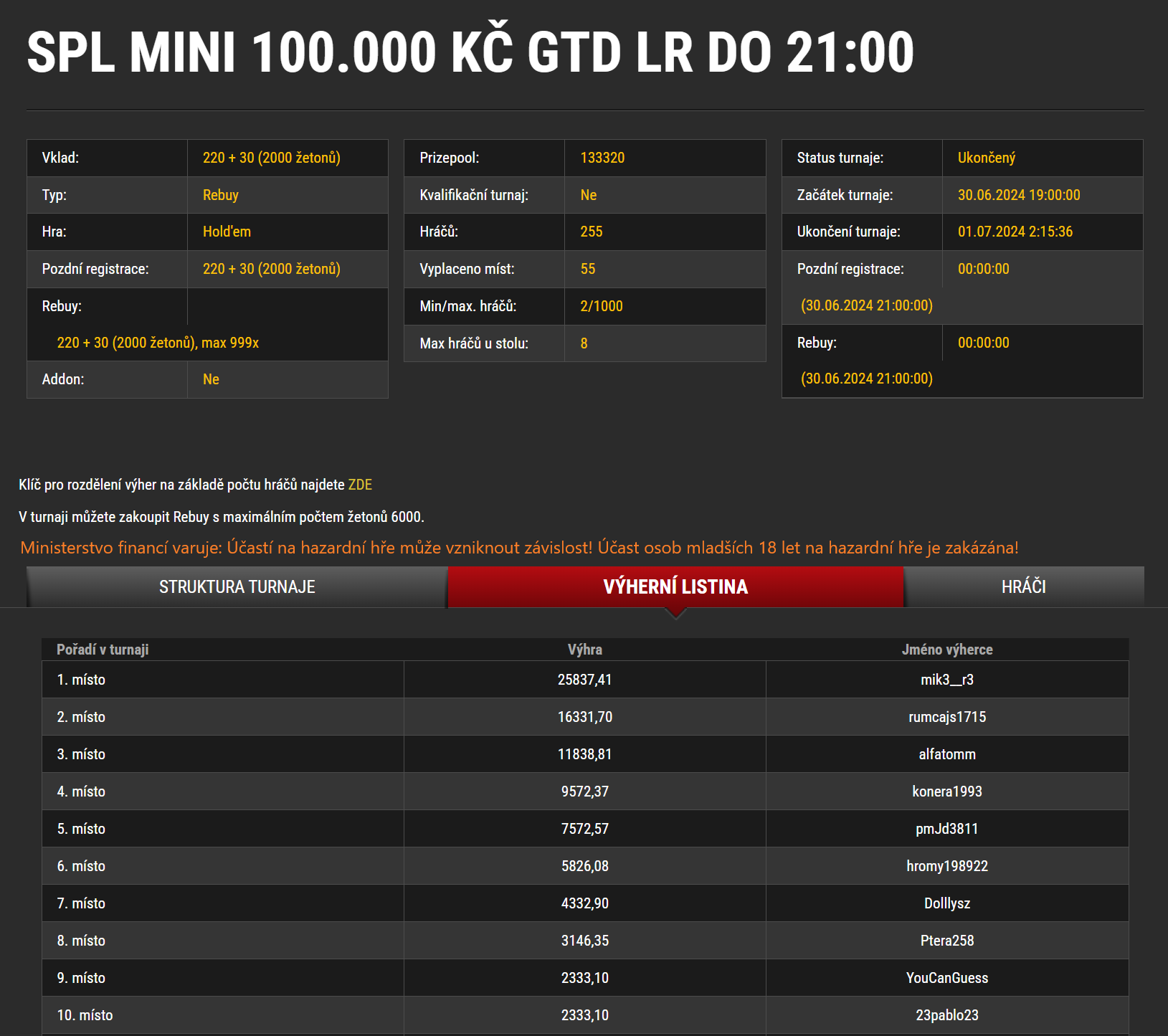Click winner name mik3__r3
This screenshot has width=1168, height=1036.
[x=946, y=680]
